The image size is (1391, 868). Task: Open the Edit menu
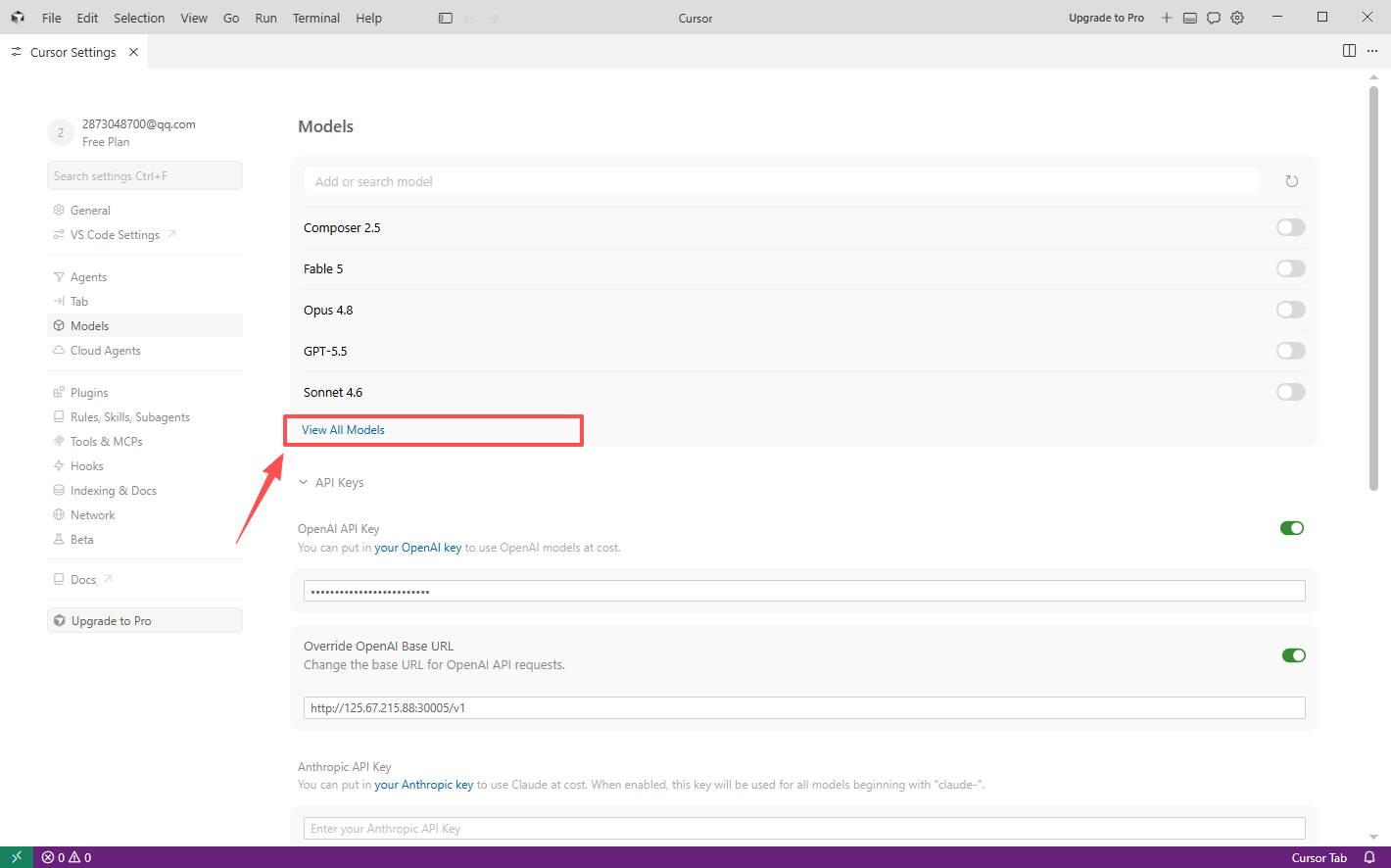click(x=87, y=18)
